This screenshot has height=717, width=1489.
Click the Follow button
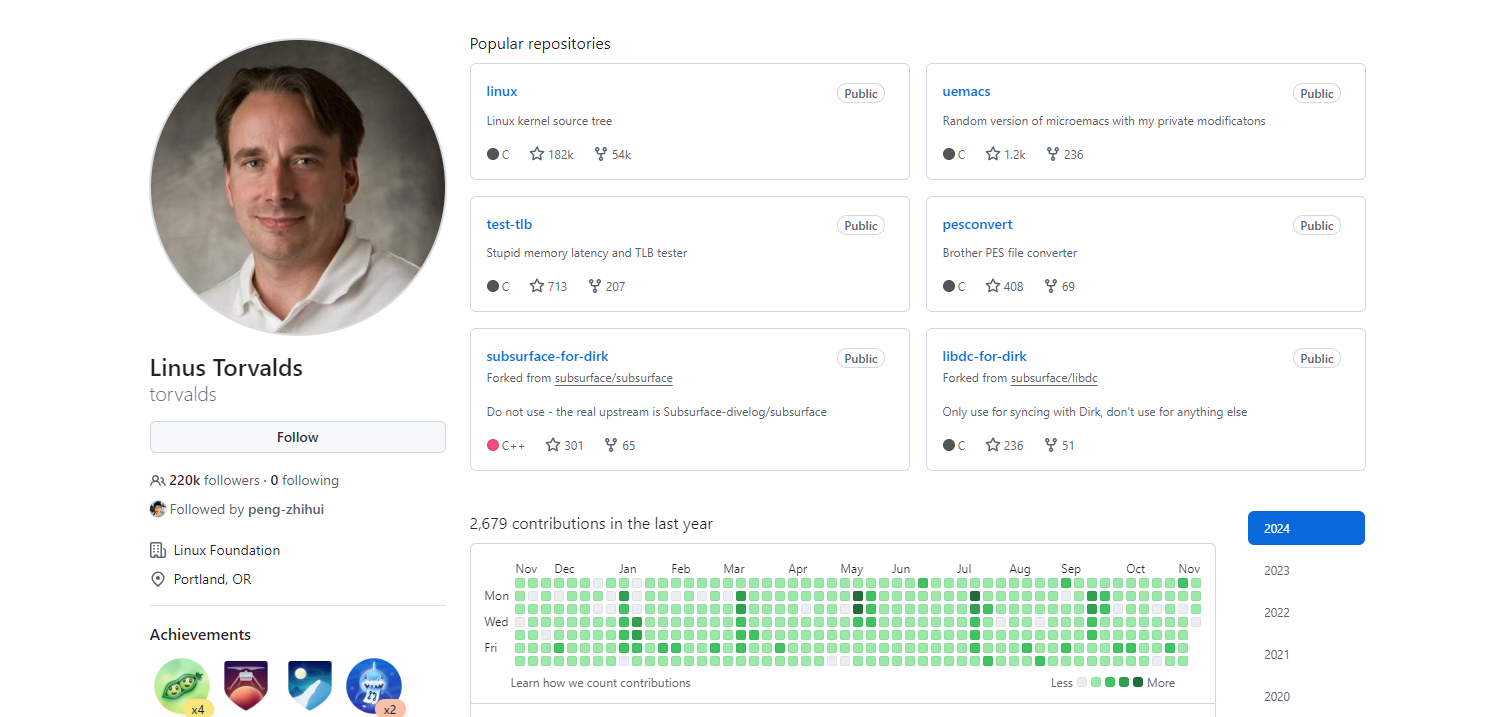coord(298,437)
